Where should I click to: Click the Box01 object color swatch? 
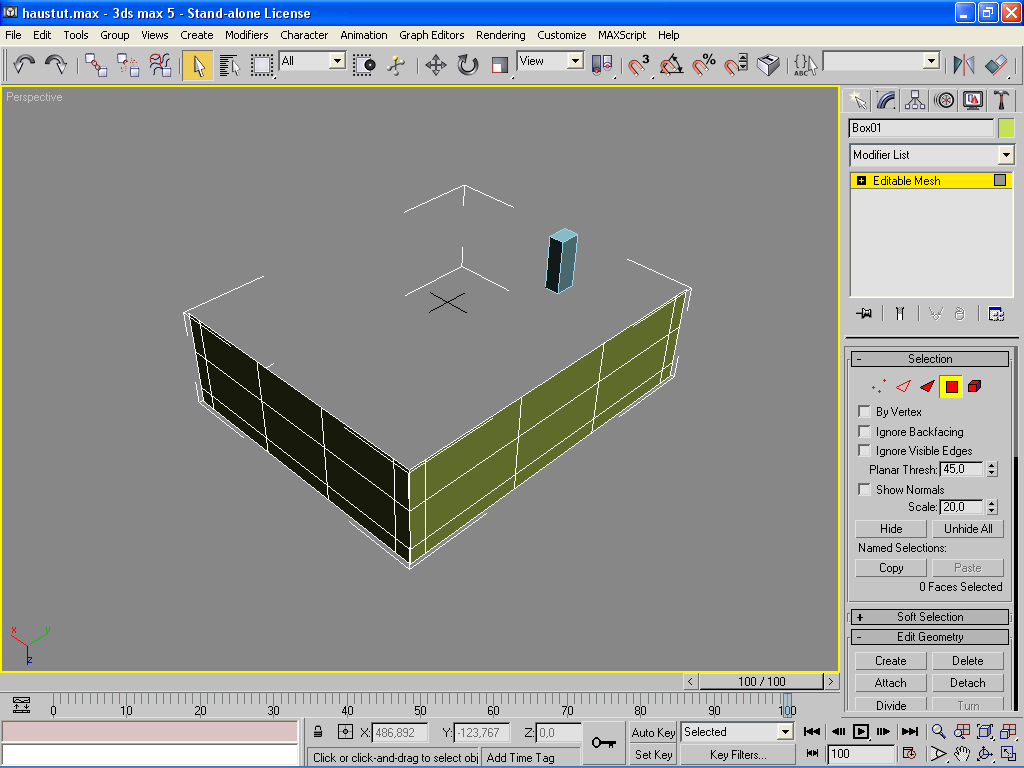click(1005, 128)
